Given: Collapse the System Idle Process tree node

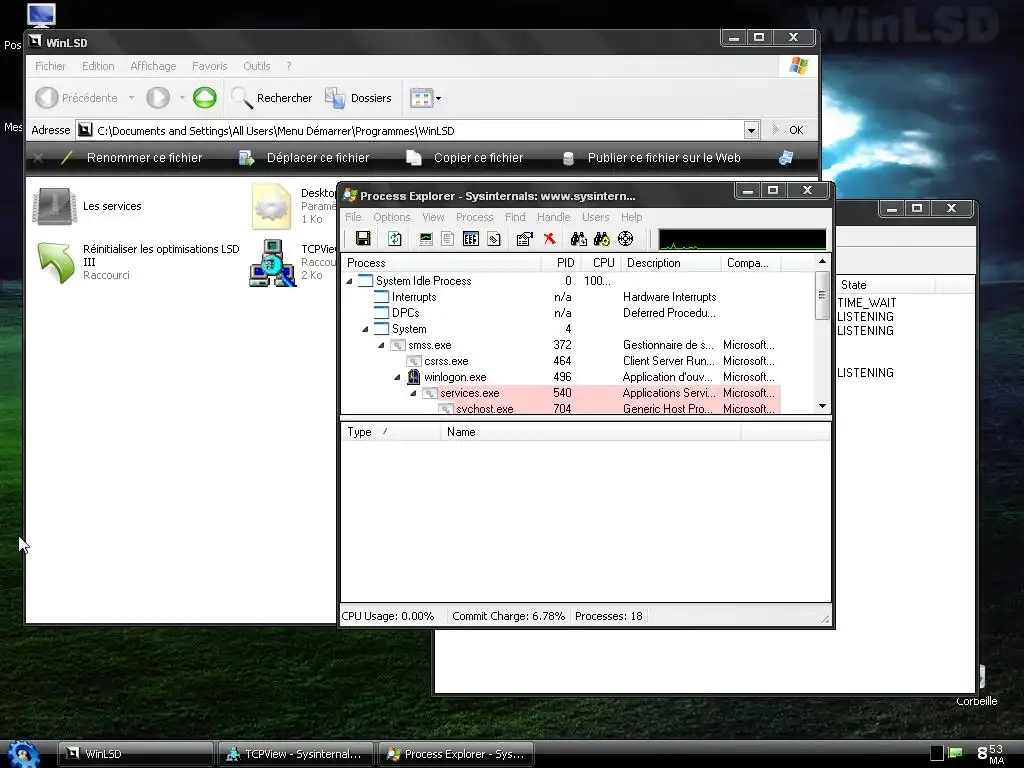Looking at the screenshot, I should tap(349, 281).
